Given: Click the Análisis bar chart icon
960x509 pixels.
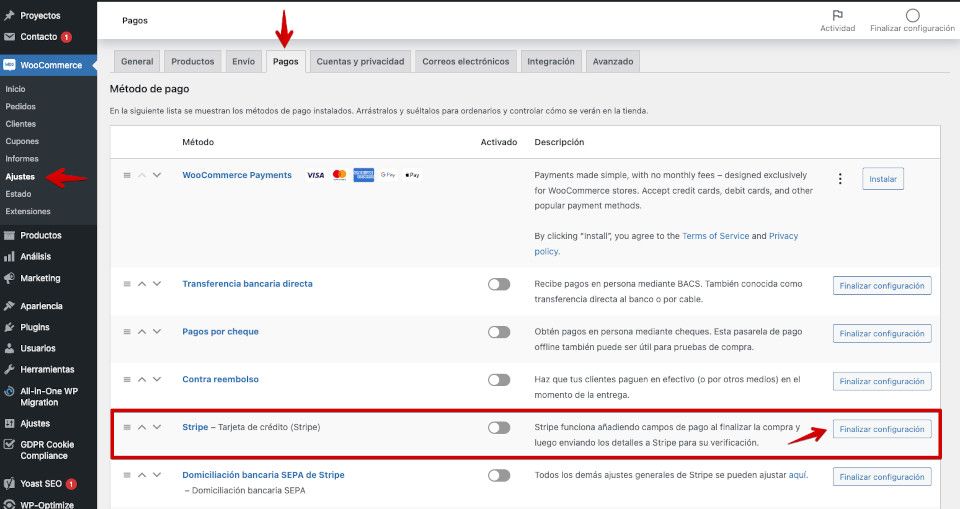Looking at the screenshot, I should click(9, 257).
